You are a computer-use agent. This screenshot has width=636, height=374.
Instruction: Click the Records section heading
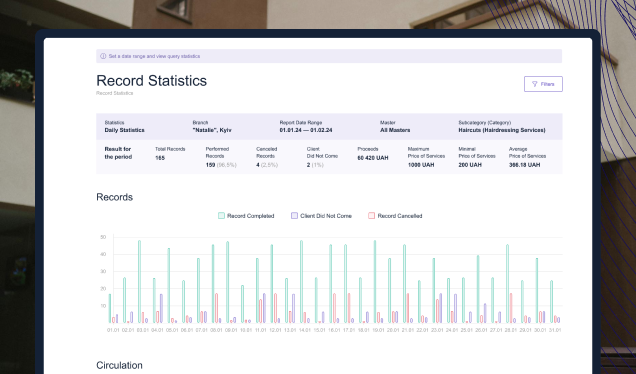click(x=114, y=197)
